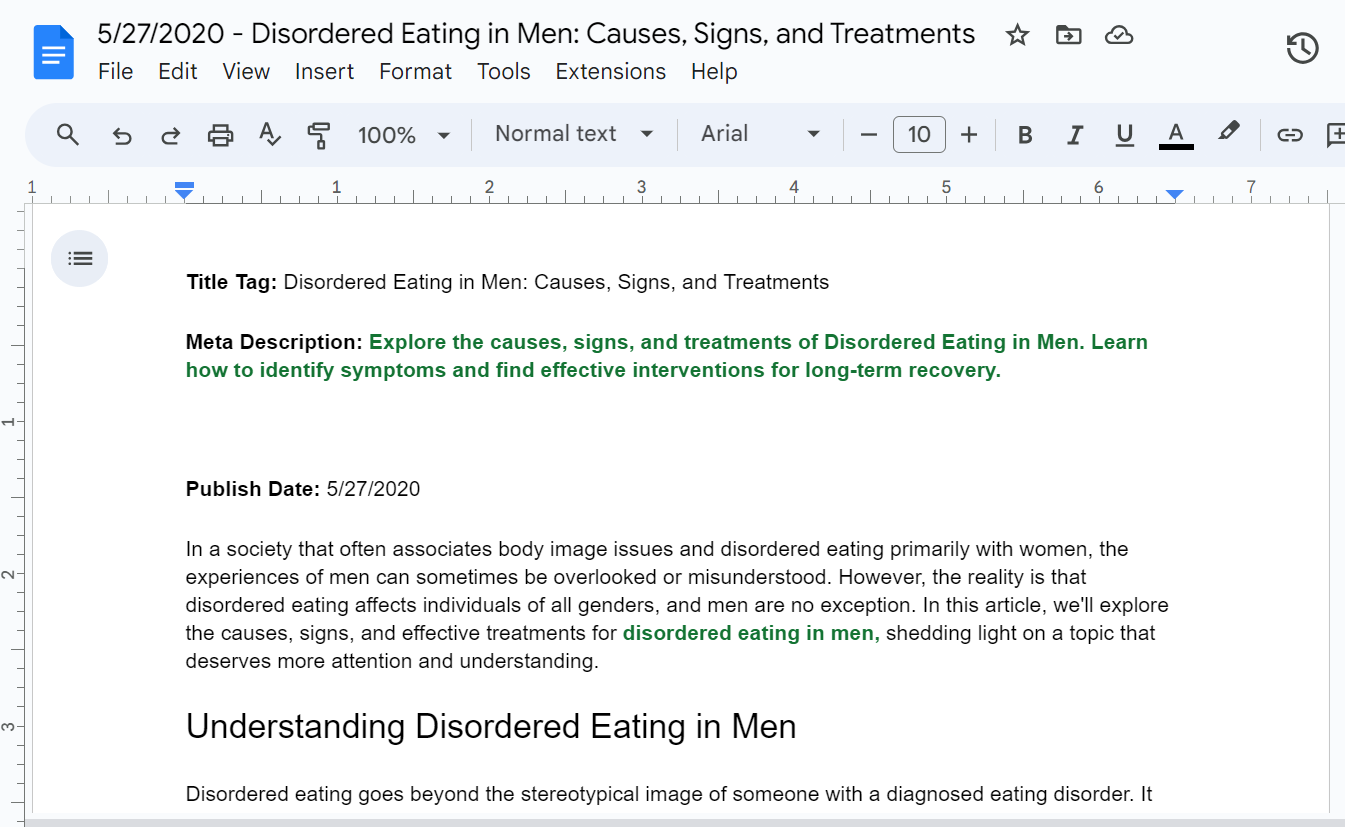Open the zoom 100% dropdown
The image size is (1345, 827).
tap(404, 135)
